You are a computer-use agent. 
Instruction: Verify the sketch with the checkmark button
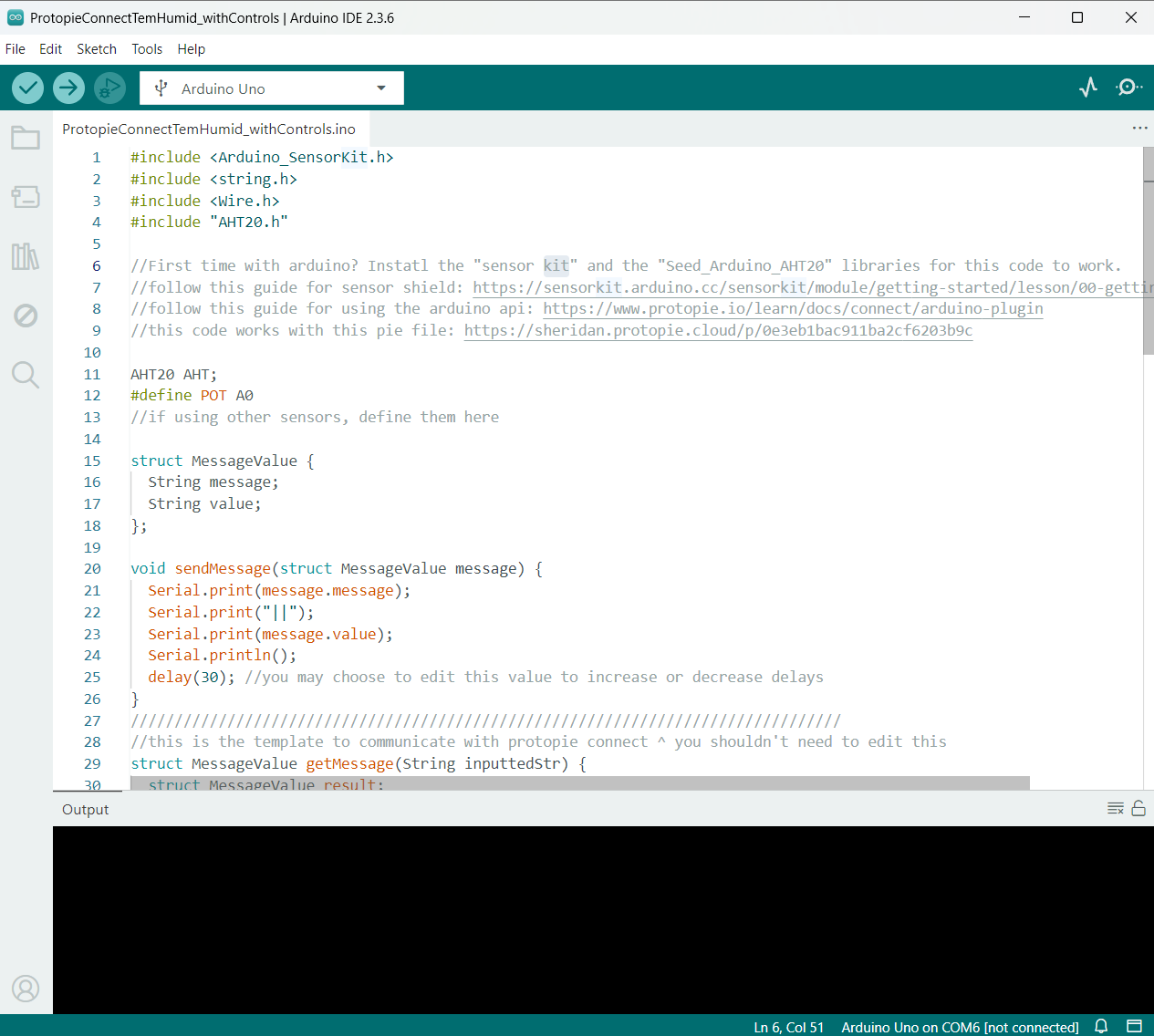[x=27, y=88]
